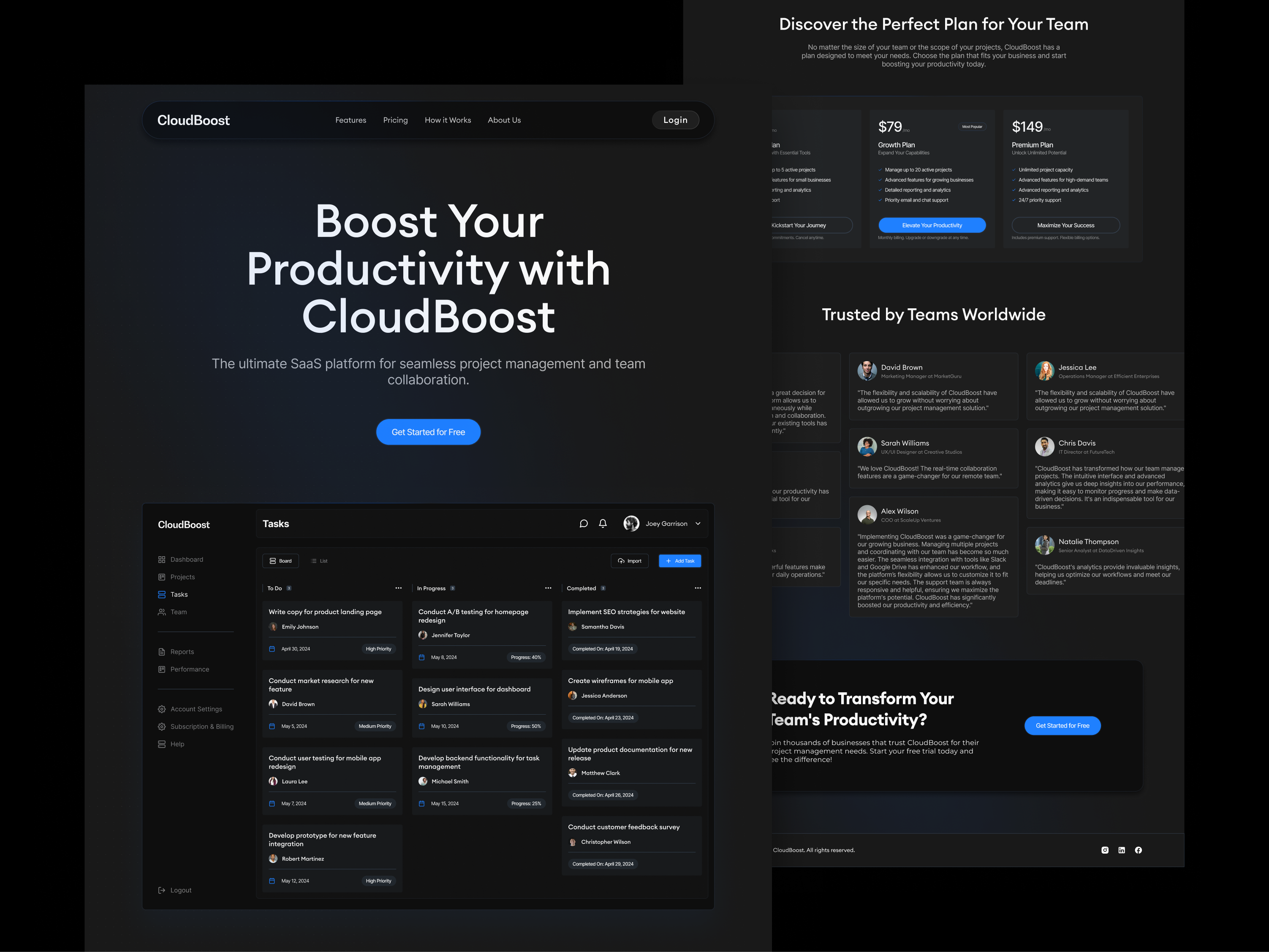Select Tasks in the sidebar
The width and height of the screenshot is (1269, 952).
click(x=173, y=595)
